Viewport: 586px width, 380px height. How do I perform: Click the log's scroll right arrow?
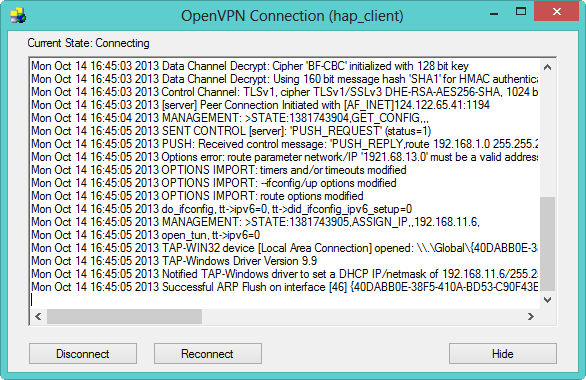click(x=531, y=316)
